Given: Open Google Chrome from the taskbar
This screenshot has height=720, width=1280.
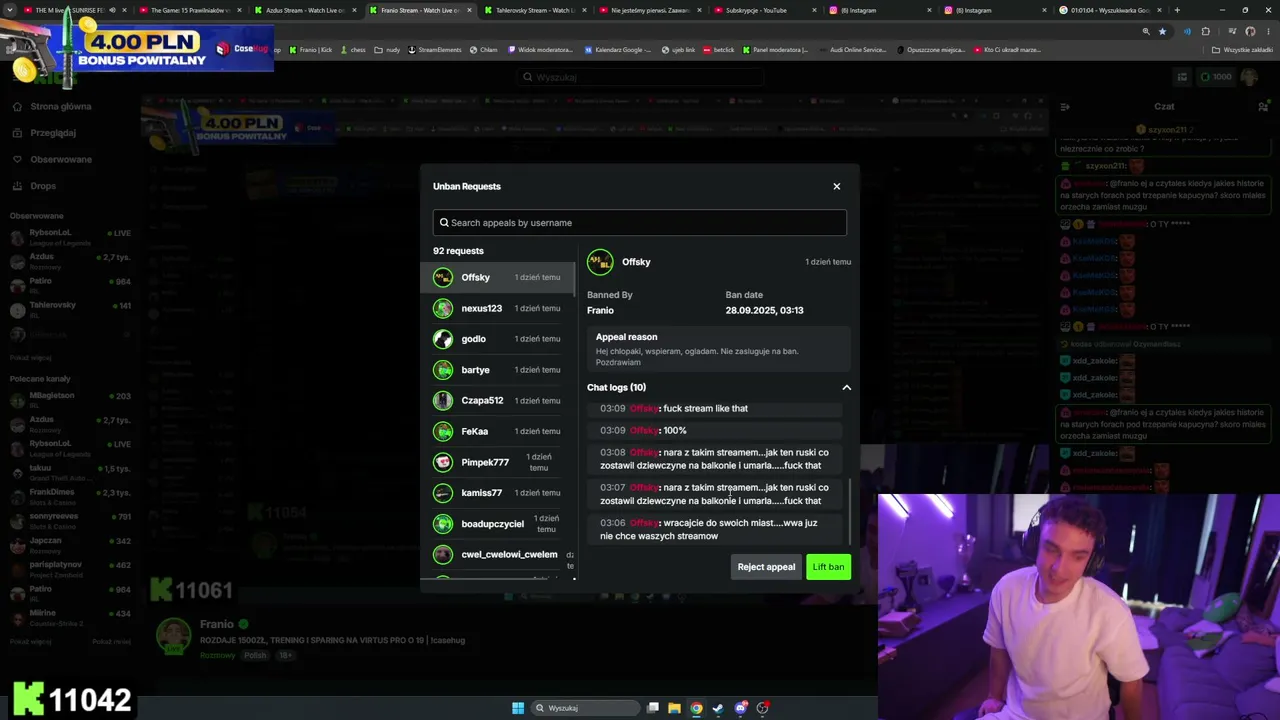Looking at the screenshot, I should point(696,708).
